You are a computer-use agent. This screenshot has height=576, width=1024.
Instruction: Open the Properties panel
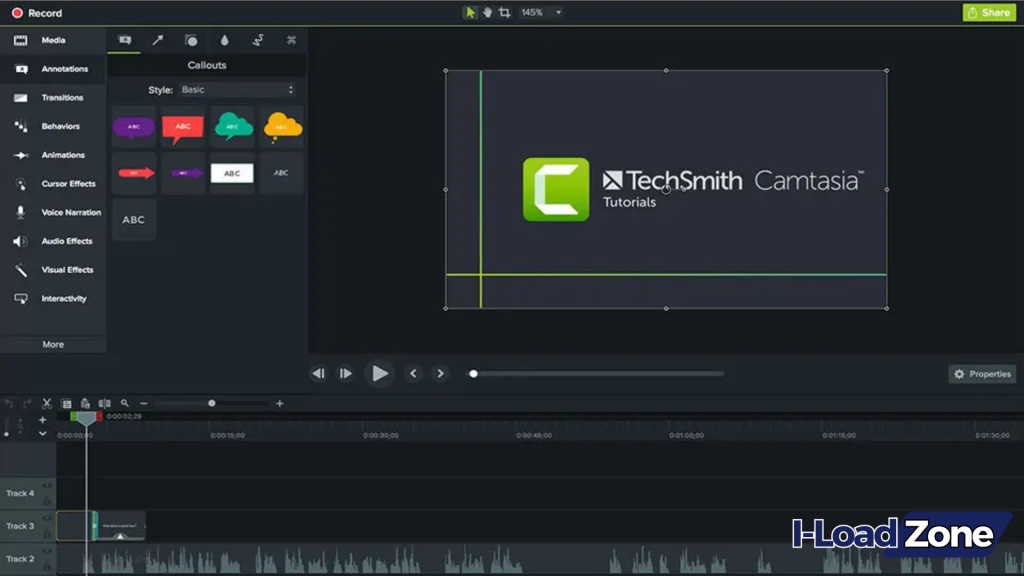pos(981,373)
